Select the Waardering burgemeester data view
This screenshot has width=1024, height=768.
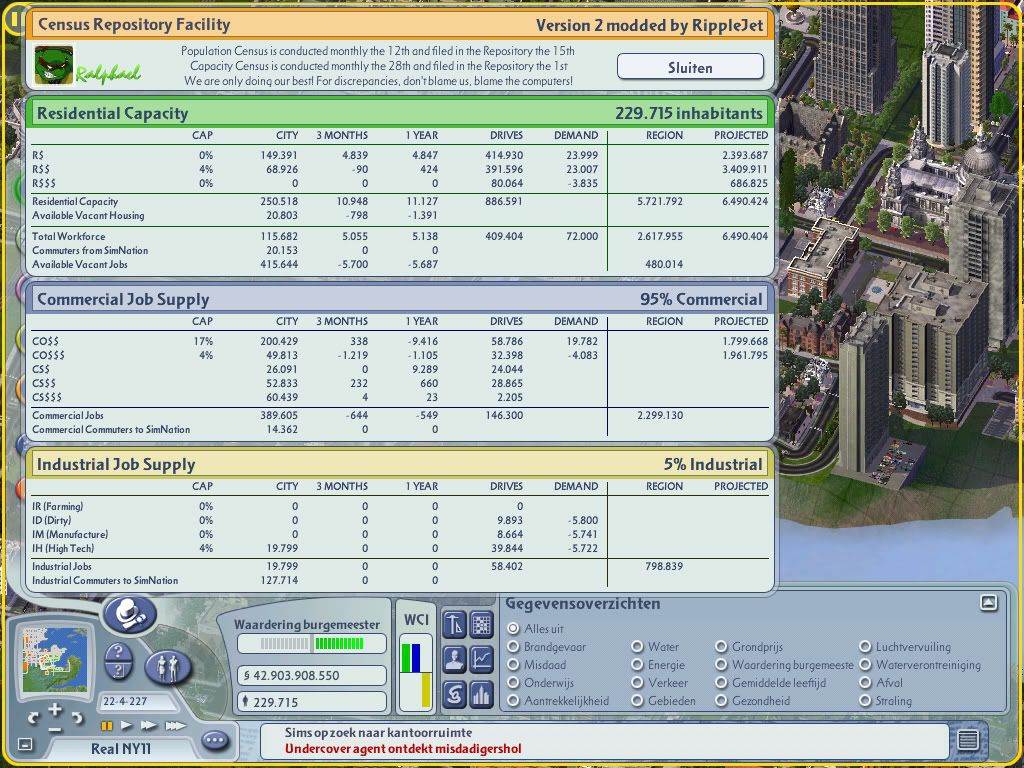pos(721,665)
